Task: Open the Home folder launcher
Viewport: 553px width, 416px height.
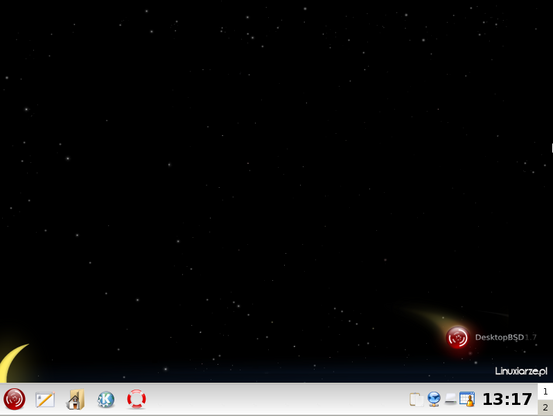Action: (x=75, y=399)
